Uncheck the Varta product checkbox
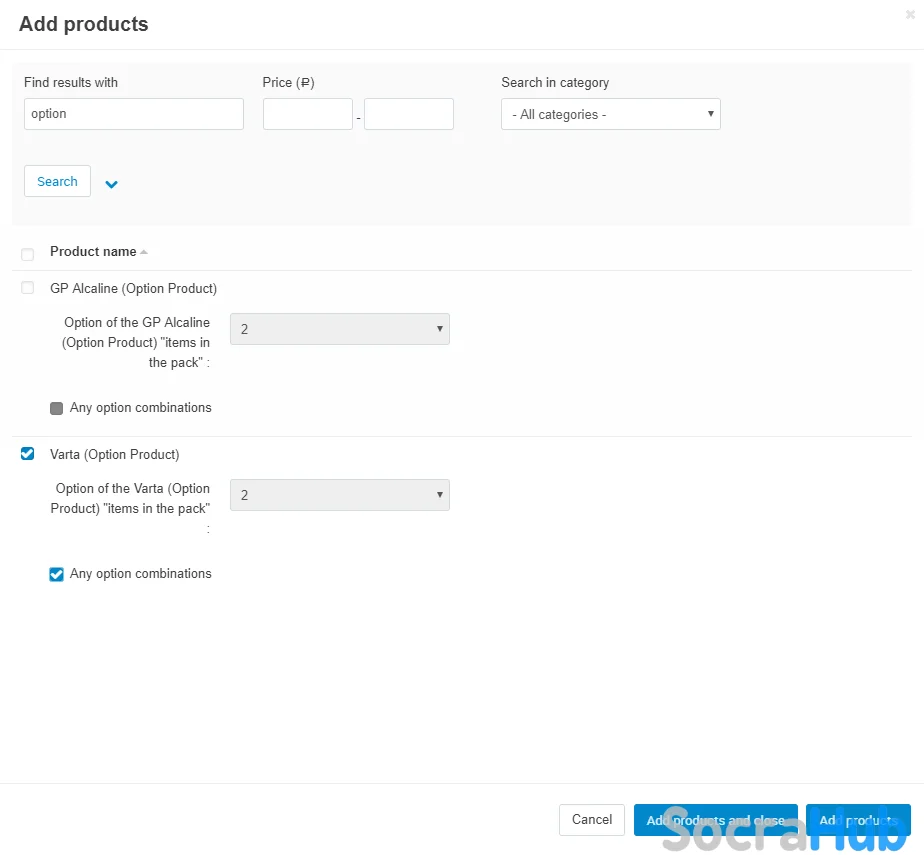 point(27,454)
